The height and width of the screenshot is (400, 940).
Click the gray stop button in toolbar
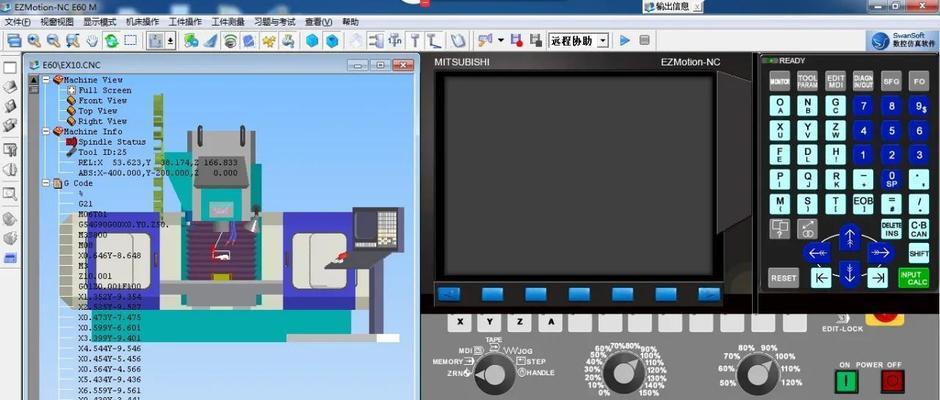click(x=644, y=41)
